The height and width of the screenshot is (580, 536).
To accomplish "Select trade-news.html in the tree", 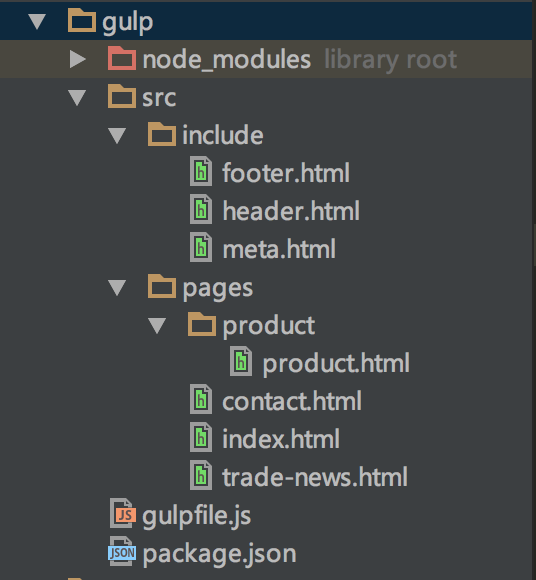I will (x=315, y=478).
